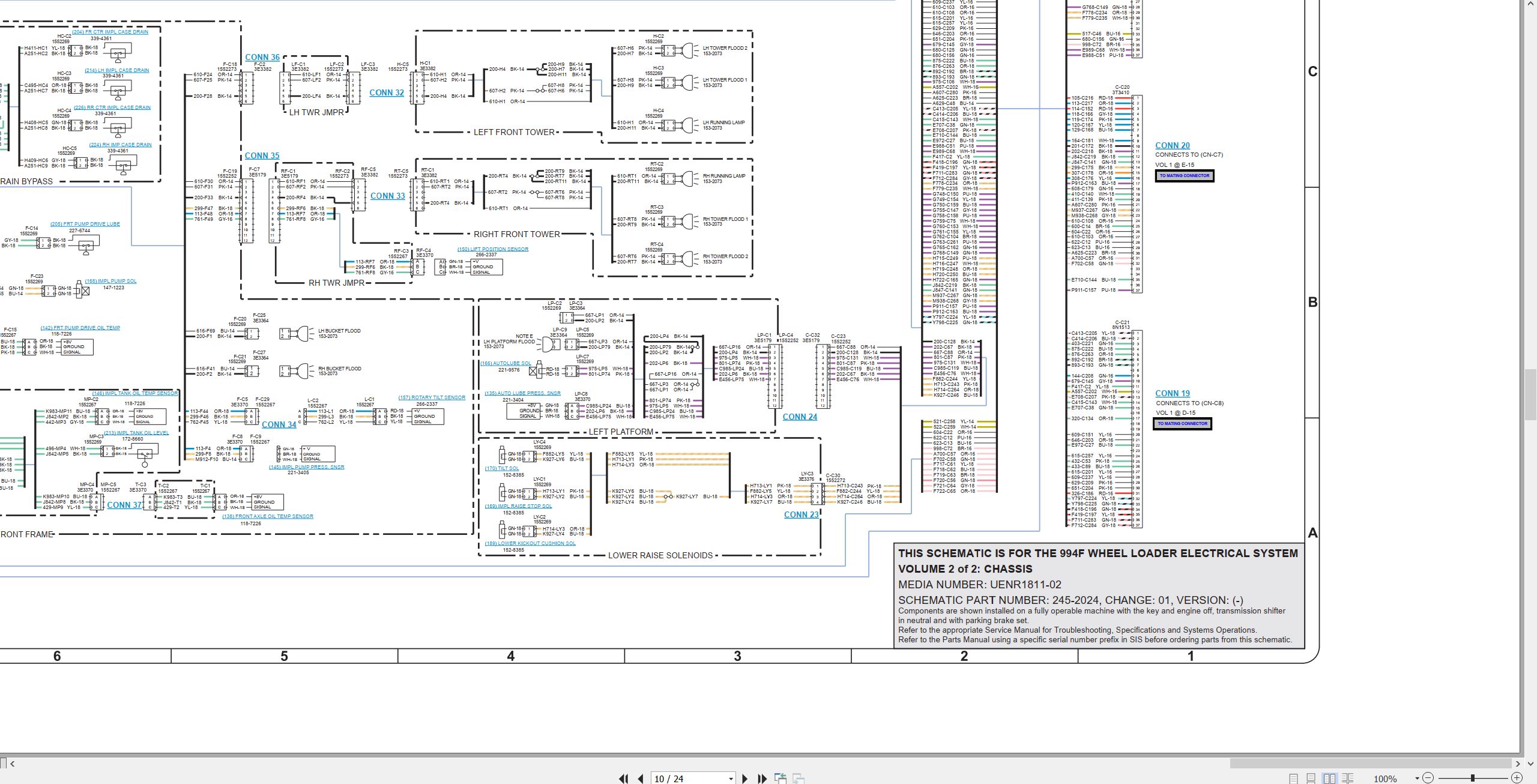Click the LOWER RAISE SOLENOIDS label

point(660,555)
